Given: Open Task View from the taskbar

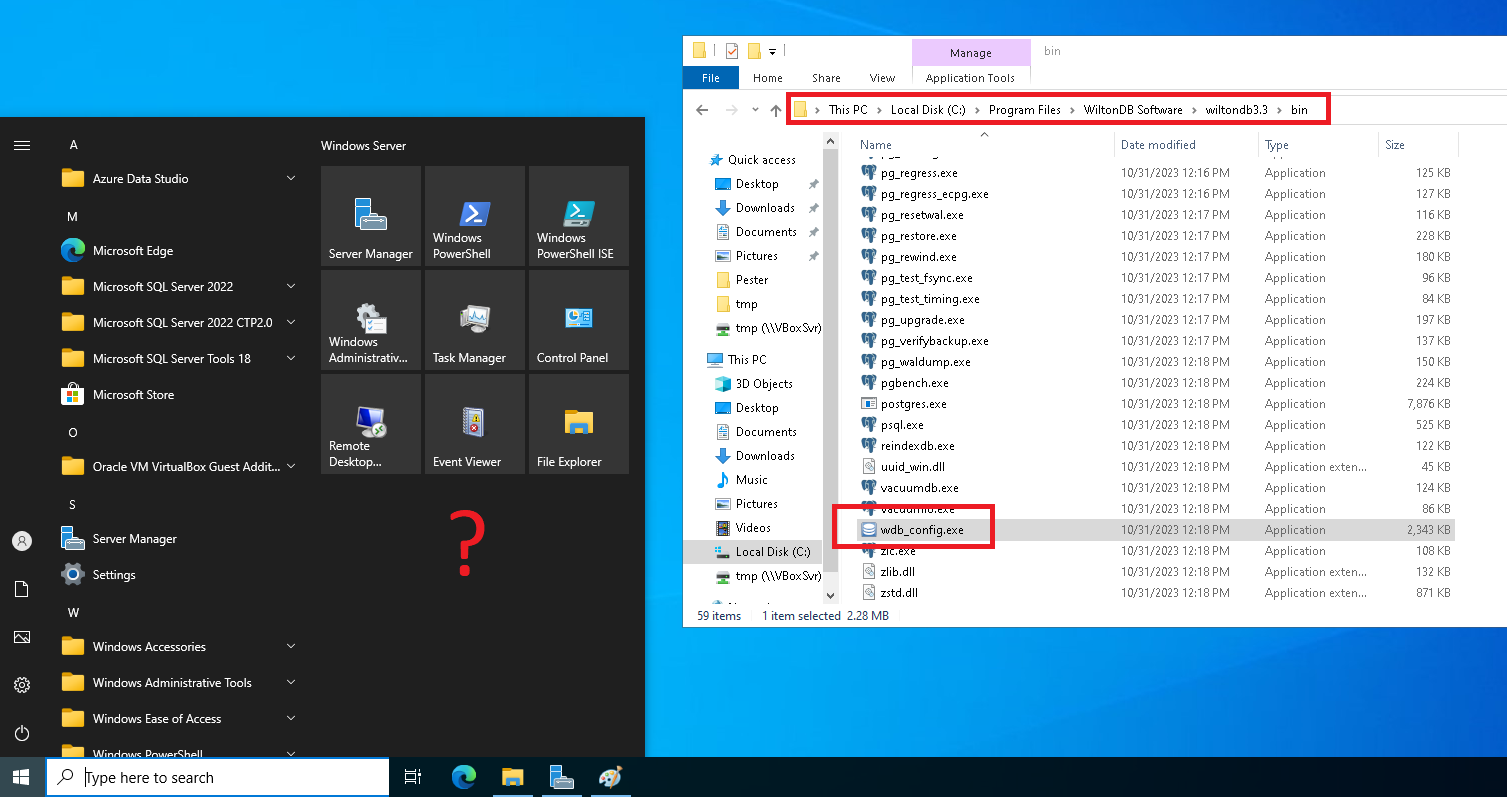Looking at the screenshot, I should tap(412, 777).
